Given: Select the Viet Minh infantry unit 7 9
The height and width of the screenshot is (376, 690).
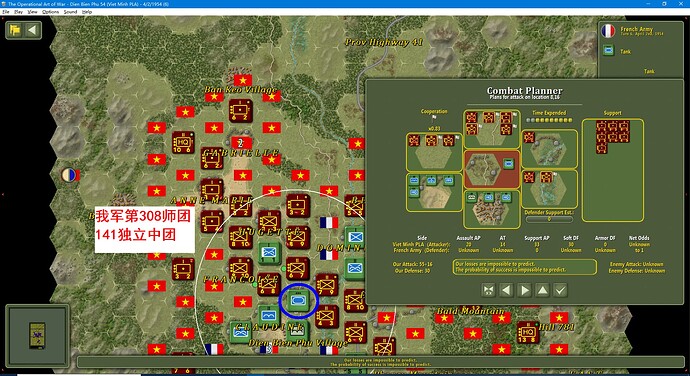Looking at the screenshot, I should [327, 285].
